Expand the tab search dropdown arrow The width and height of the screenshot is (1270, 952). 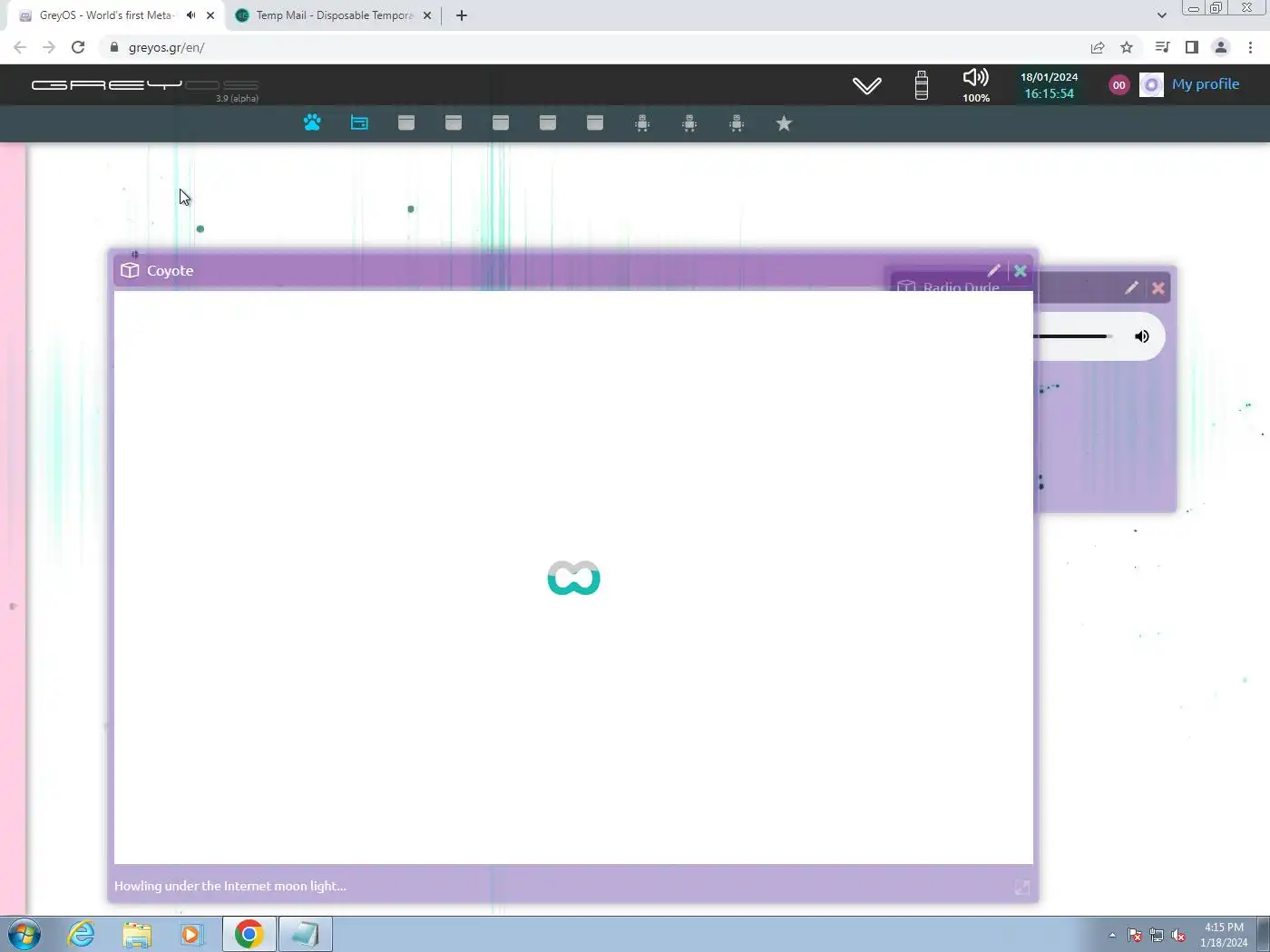pos(1162,15)
